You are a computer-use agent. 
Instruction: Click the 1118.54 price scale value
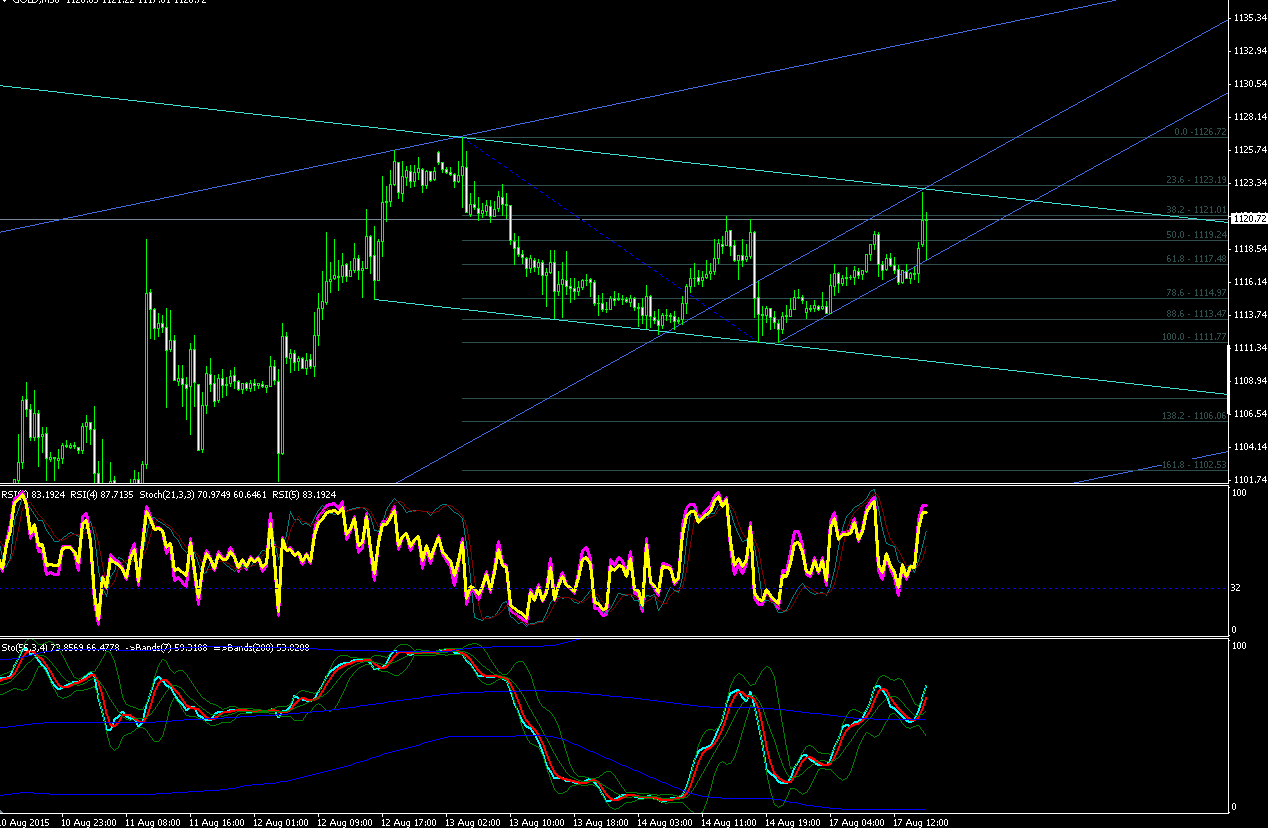1251,248
